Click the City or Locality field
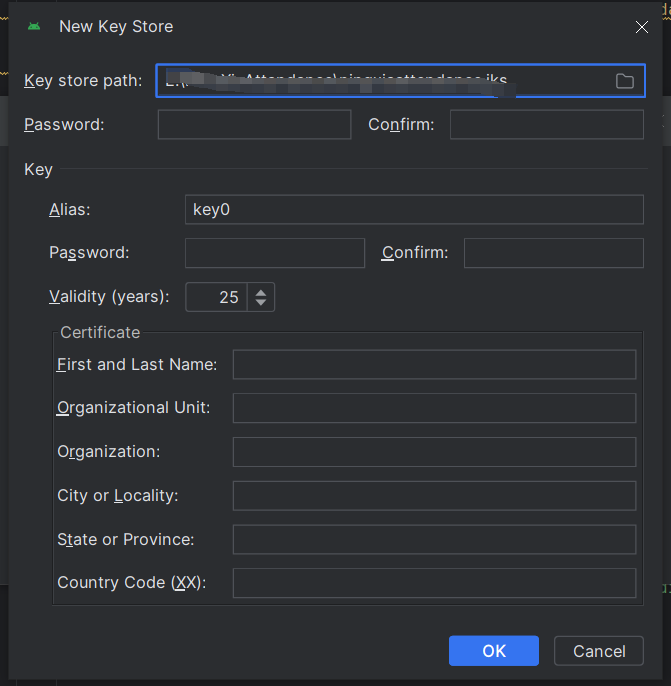The height and width of the screenshot is (686, 671). pyautogui.click(x=434, y=496)
